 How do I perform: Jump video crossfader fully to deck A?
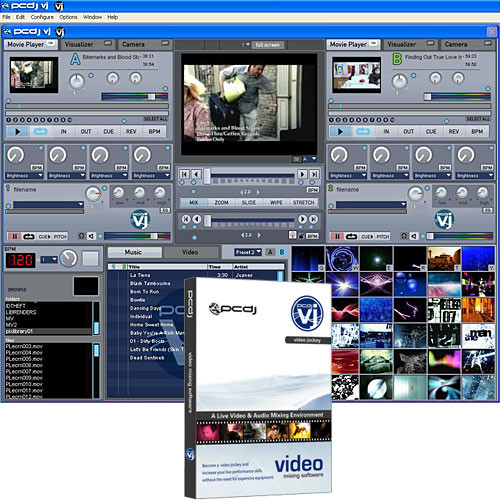point(184,174)
